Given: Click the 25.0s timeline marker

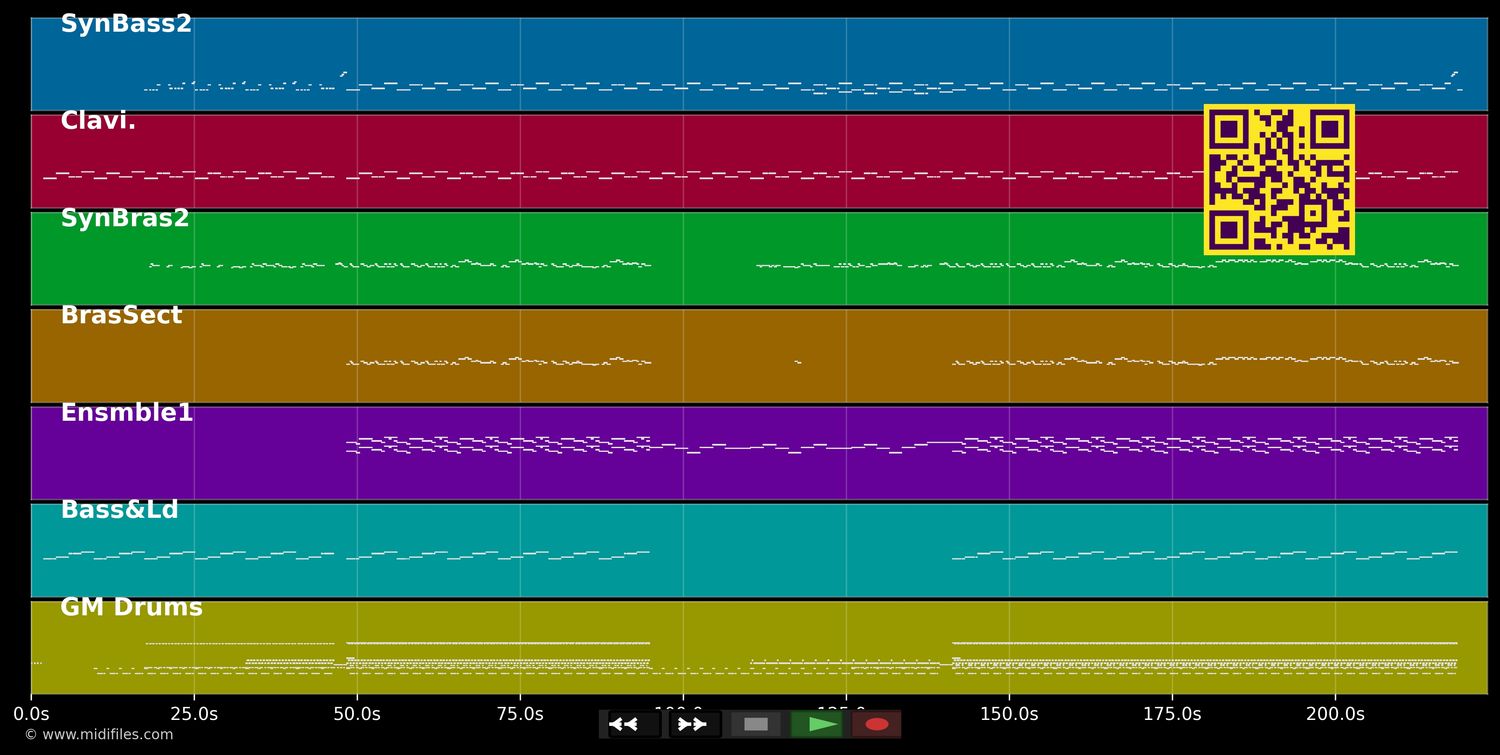Looking at the screenshot, I should (x=196, y=714).
